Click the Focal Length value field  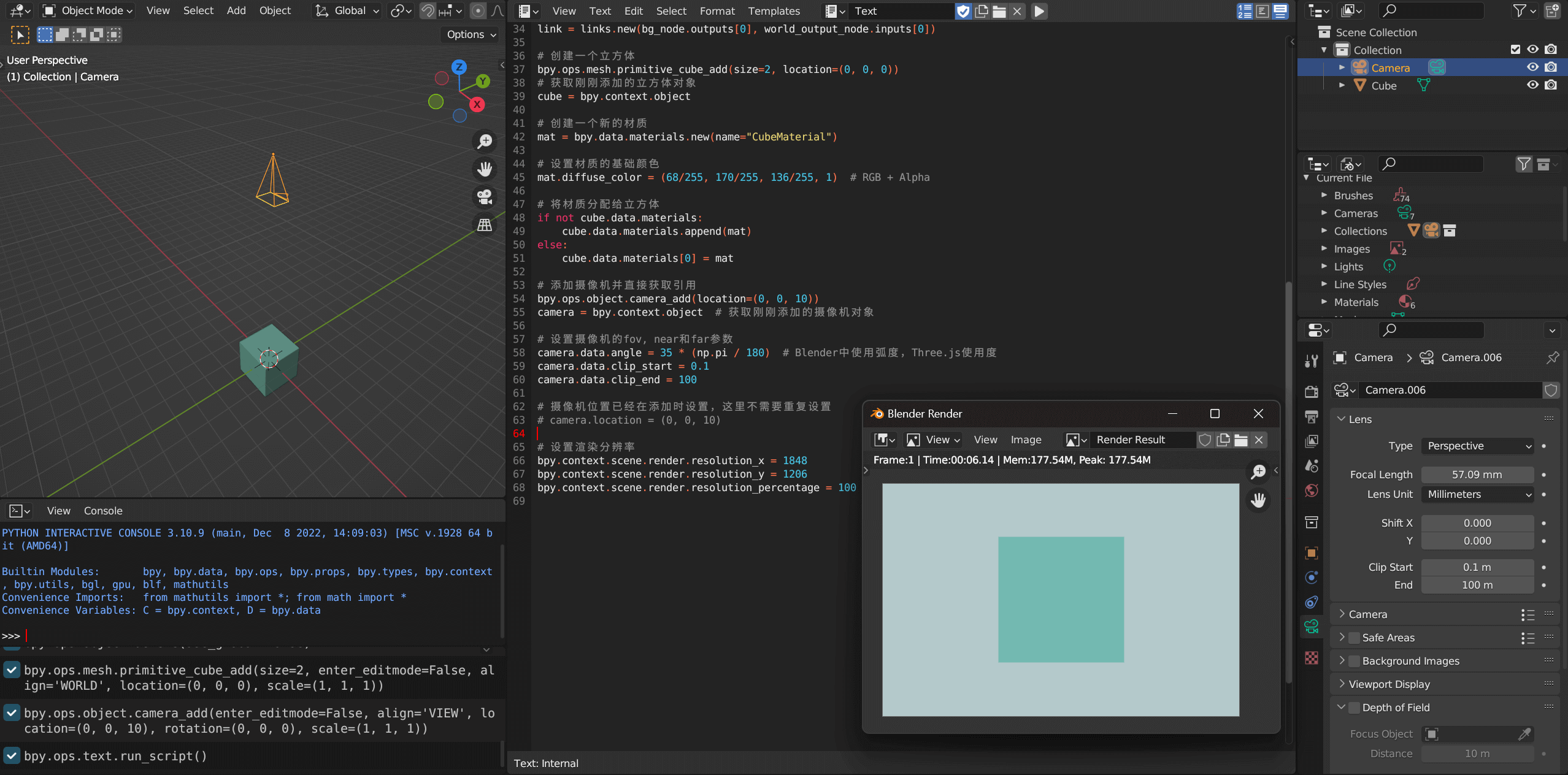(x=1477, y=475)
